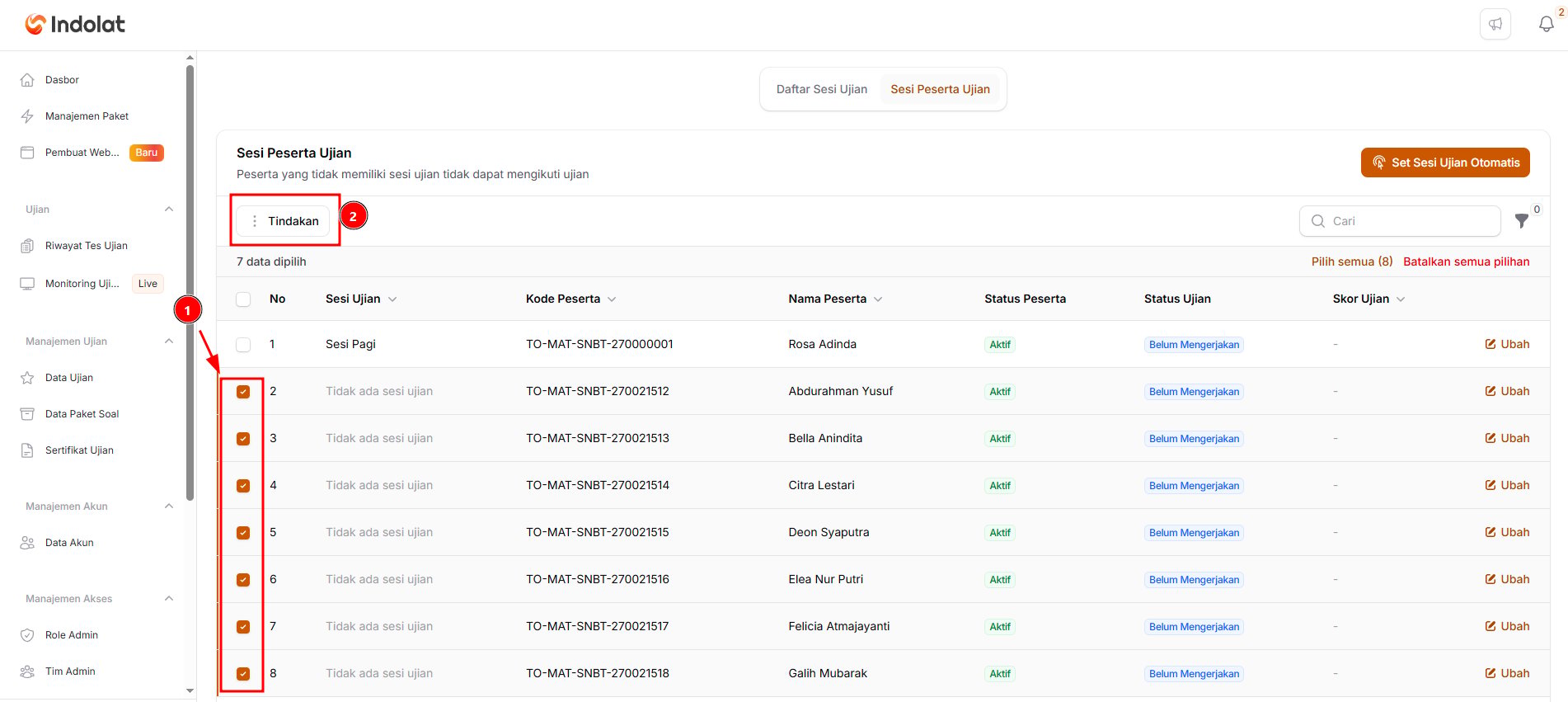
Task: Click the Manajemen Paket lightning icon
Action: click(27, 116)
